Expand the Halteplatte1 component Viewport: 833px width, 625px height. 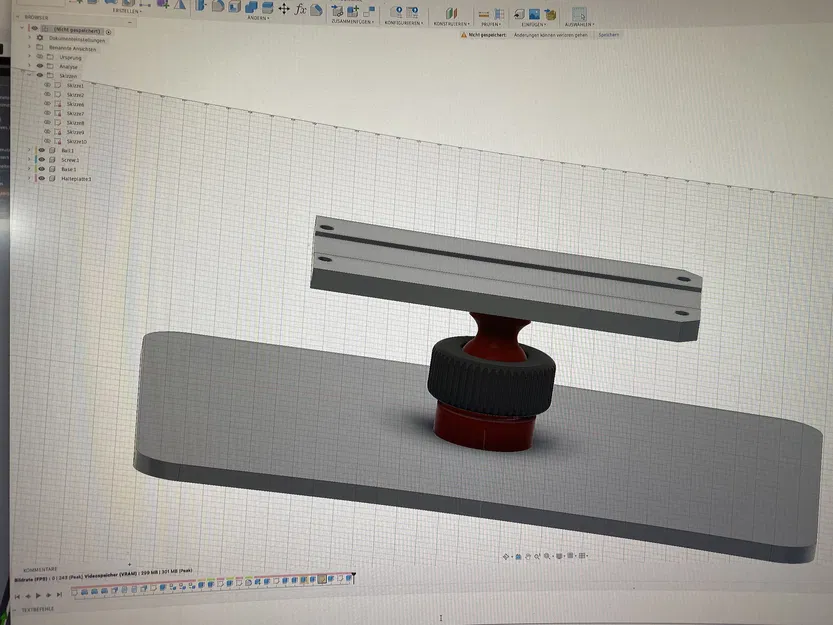(29, 179)
